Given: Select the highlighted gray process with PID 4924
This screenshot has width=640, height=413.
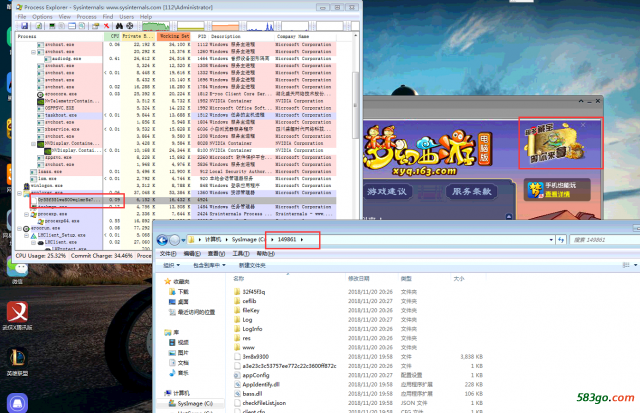Looking at the screenshot, I should point(183,200).
